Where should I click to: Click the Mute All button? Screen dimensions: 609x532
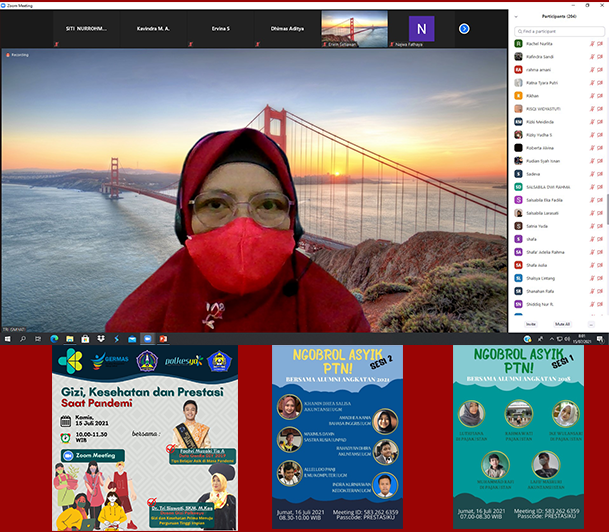562,324
